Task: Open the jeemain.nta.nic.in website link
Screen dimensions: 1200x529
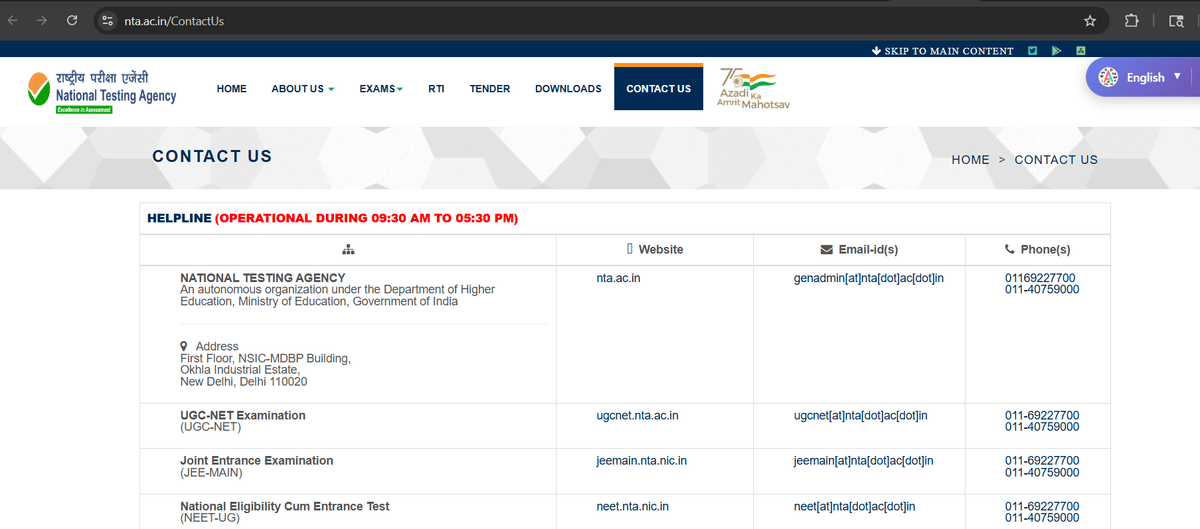Action: (641, 461)
